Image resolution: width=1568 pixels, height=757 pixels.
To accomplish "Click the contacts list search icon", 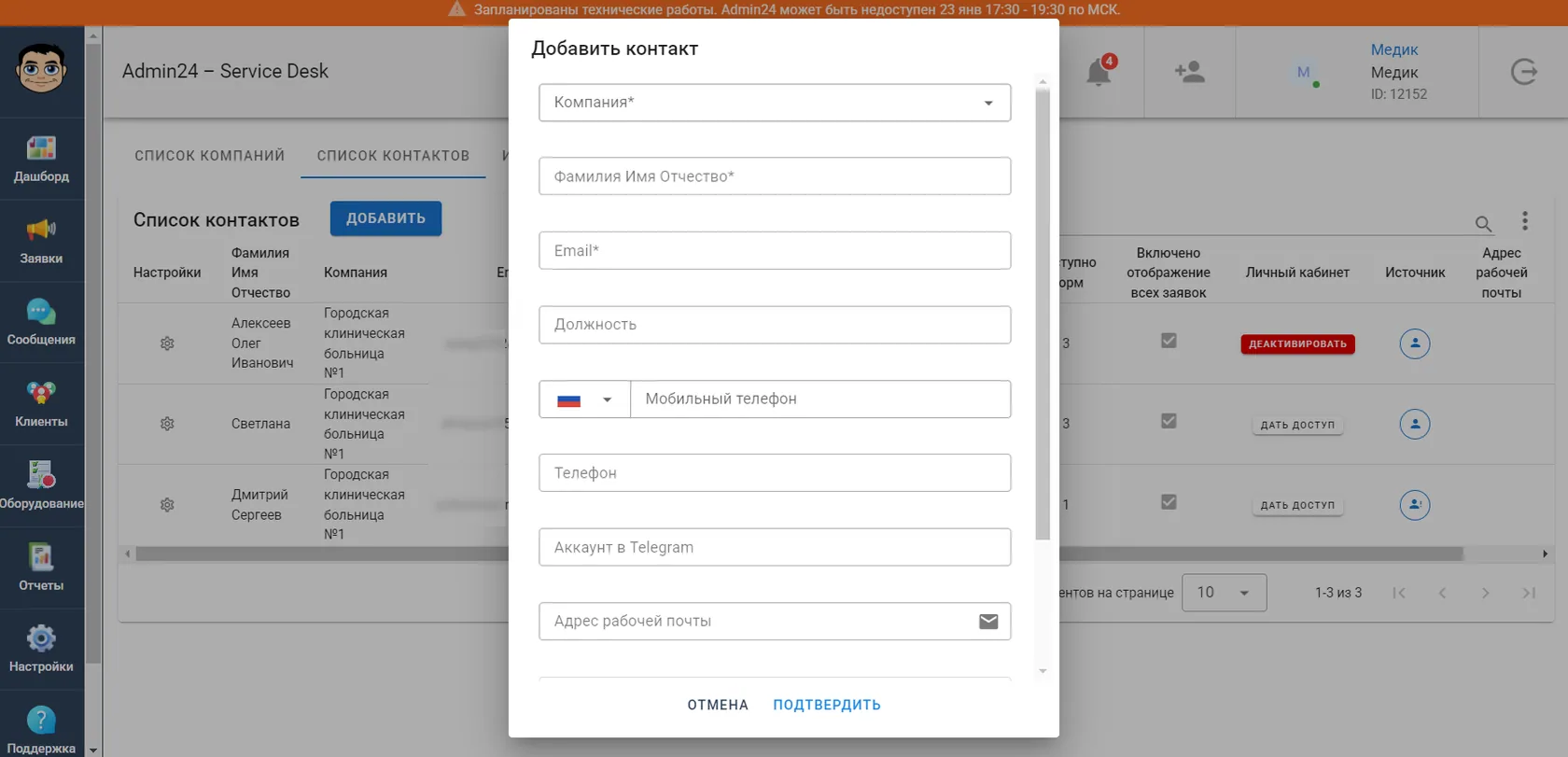I will (x=1483, y=224).
